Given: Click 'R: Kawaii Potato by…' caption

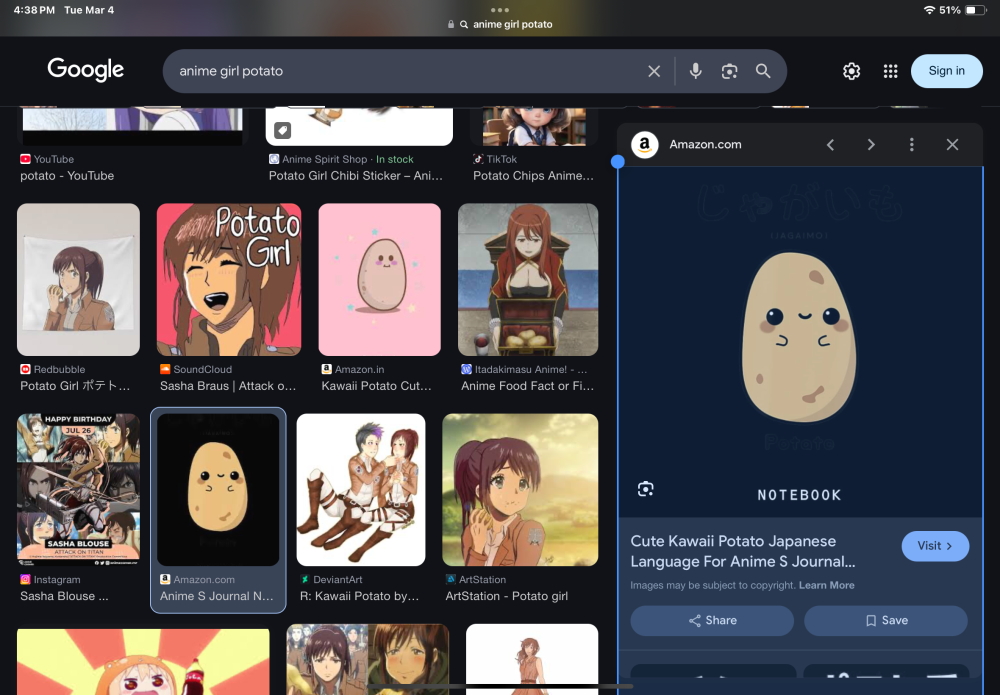Looking at the screenshot, I should pyautogui.click(x=359, y=596).
